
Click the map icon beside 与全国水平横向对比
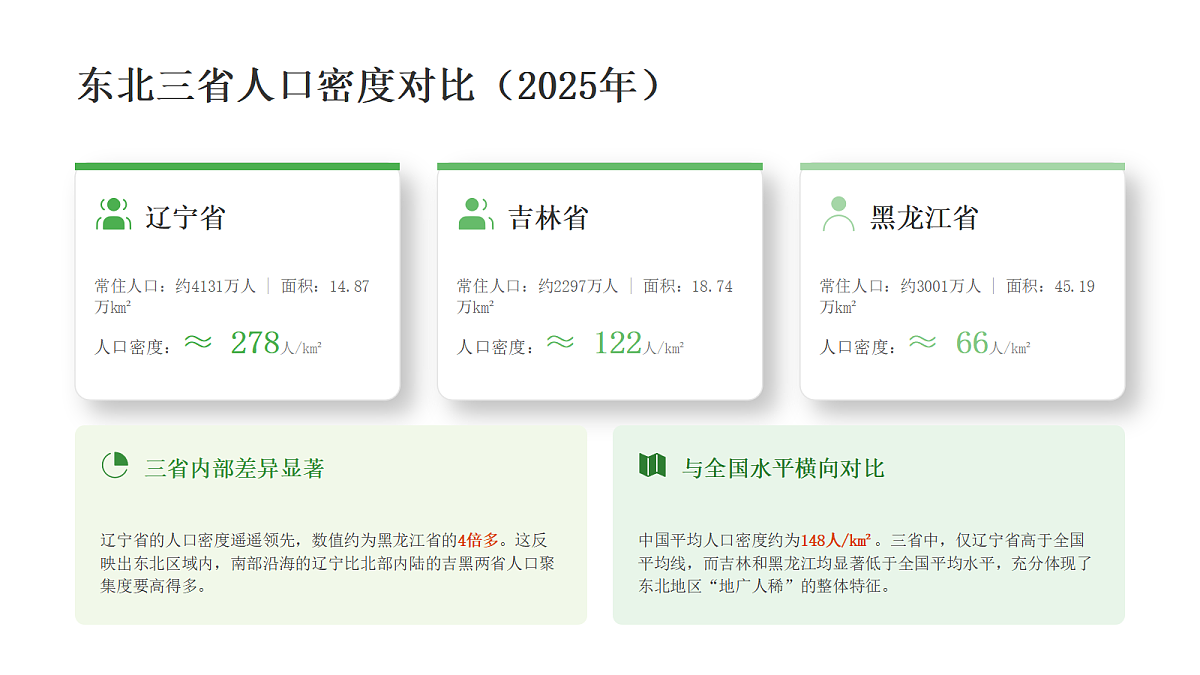[652, 465]
